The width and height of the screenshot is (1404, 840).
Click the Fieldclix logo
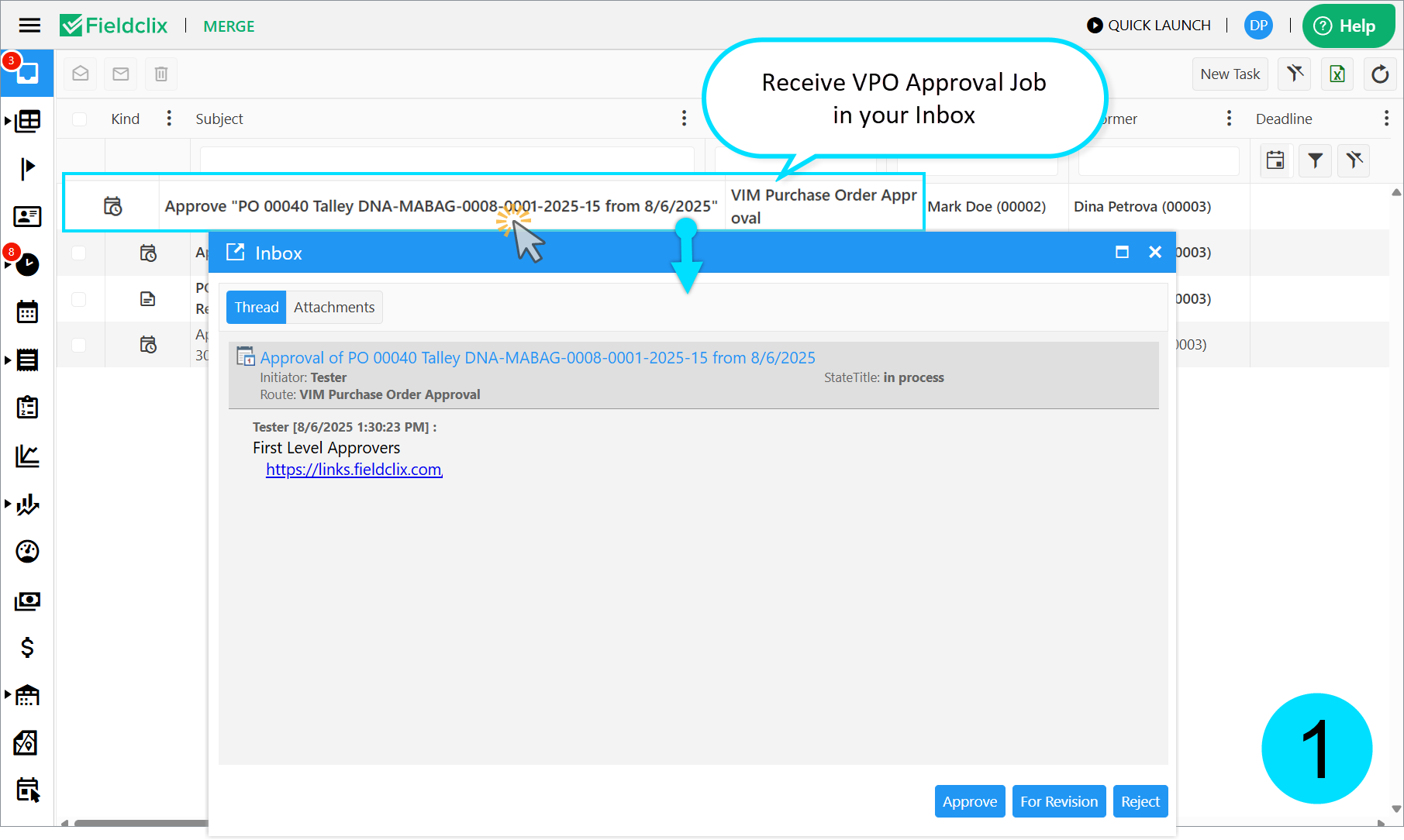[x=114, y=26]
